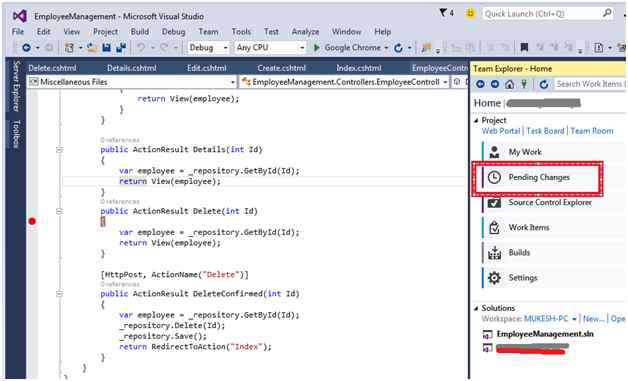628x381 pixels.
Task: Open the Builds section
Action: (519, 252)
